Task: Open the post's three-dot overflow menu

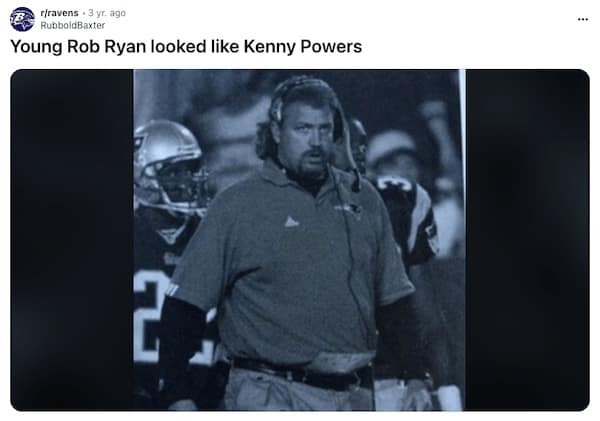Action: point(583,19)
